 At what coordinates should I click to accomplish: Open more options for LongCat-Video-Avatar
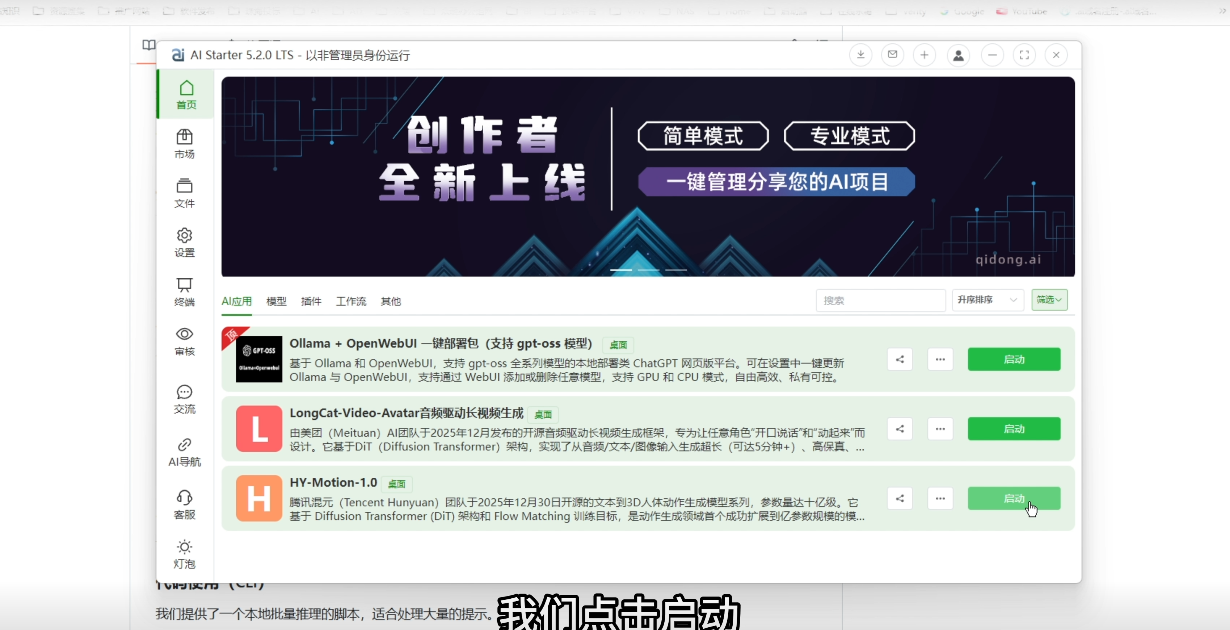(940, 429)
